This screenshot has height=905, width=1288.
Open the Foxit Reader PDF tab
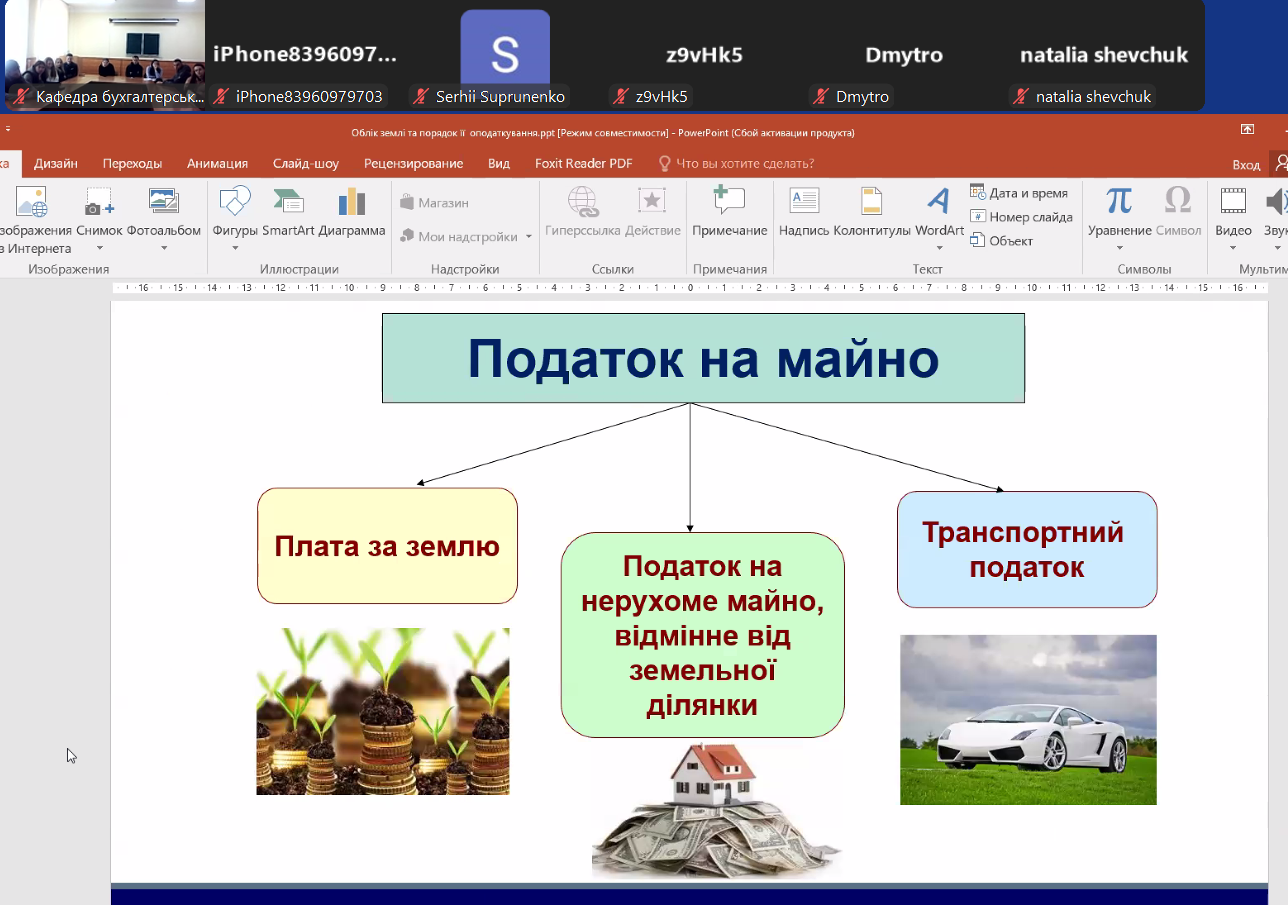583,164
